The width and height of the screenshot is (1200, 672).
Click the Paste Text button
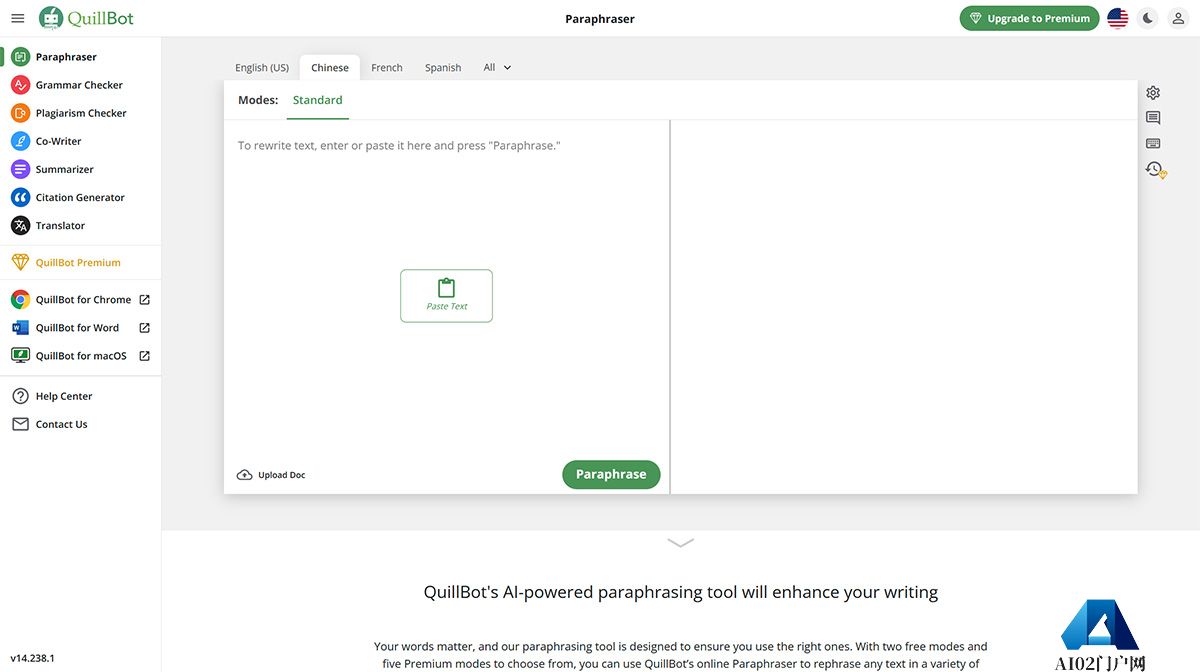click(447, 296)
